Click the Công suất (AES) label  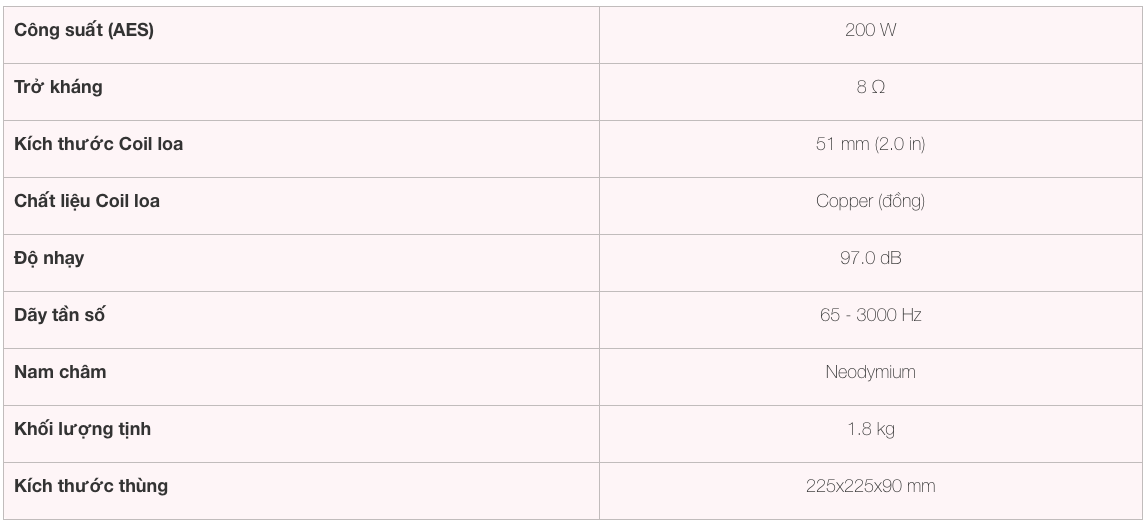[x=84, y=30]
